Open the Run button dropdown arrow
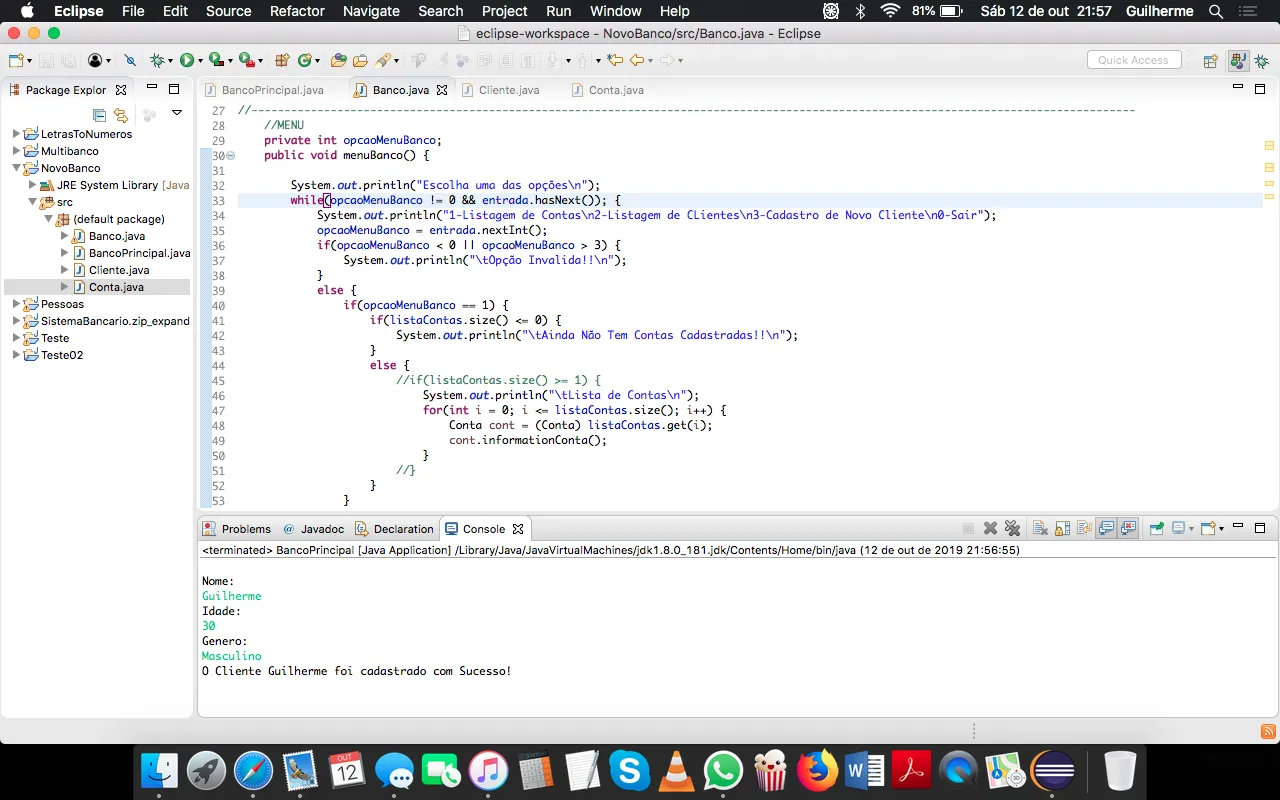1280x800 pixels. click(x=199, y=61)
